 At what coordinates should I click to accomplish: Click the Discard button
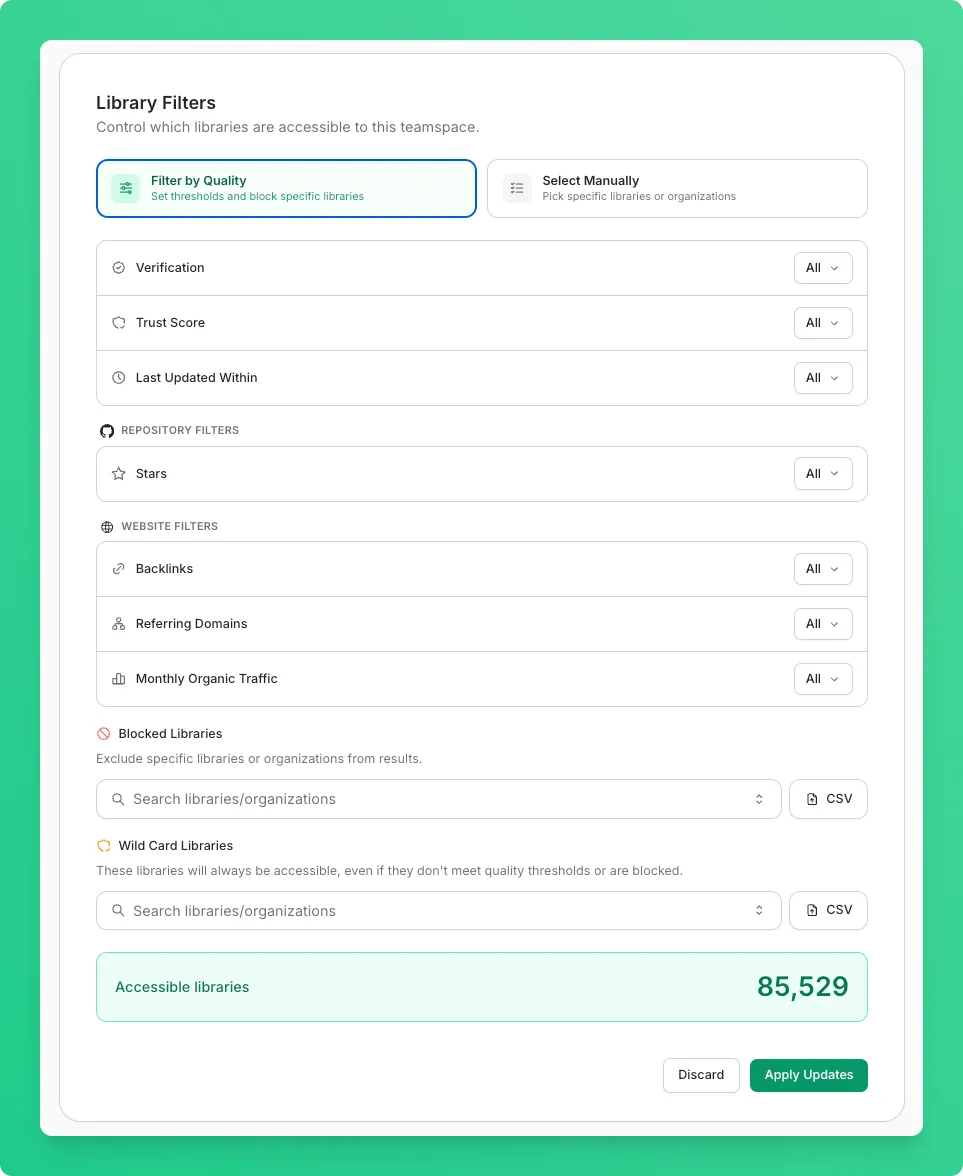point(701,1075)
